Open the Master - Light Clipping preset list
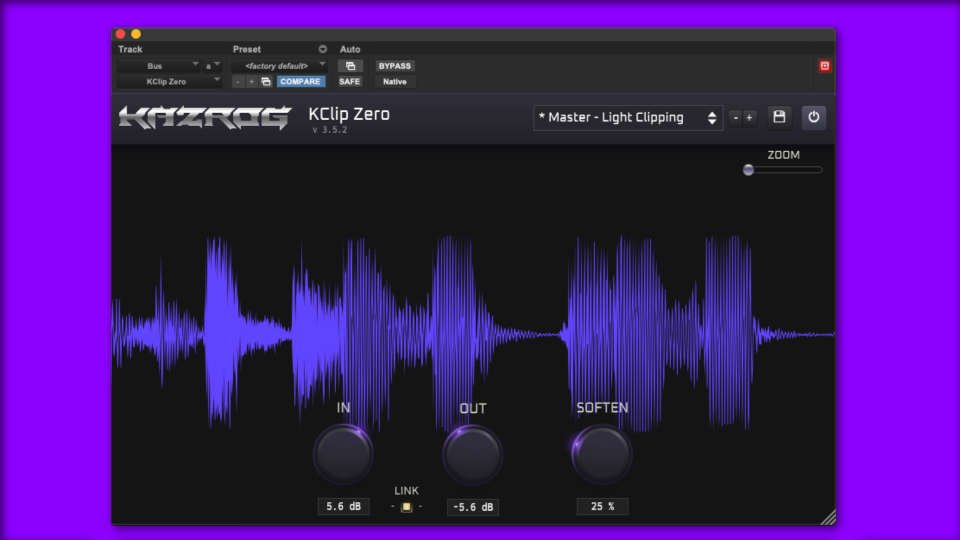960x540 pixels. [x=628, y=118]
